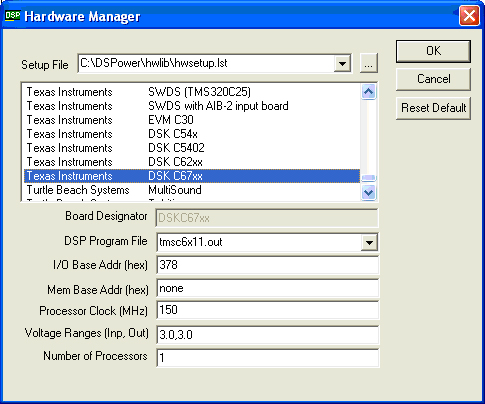This screenshot has height=404, width=485.
Task: Confirm settings with the OK button
Action: tap(433, 51)
